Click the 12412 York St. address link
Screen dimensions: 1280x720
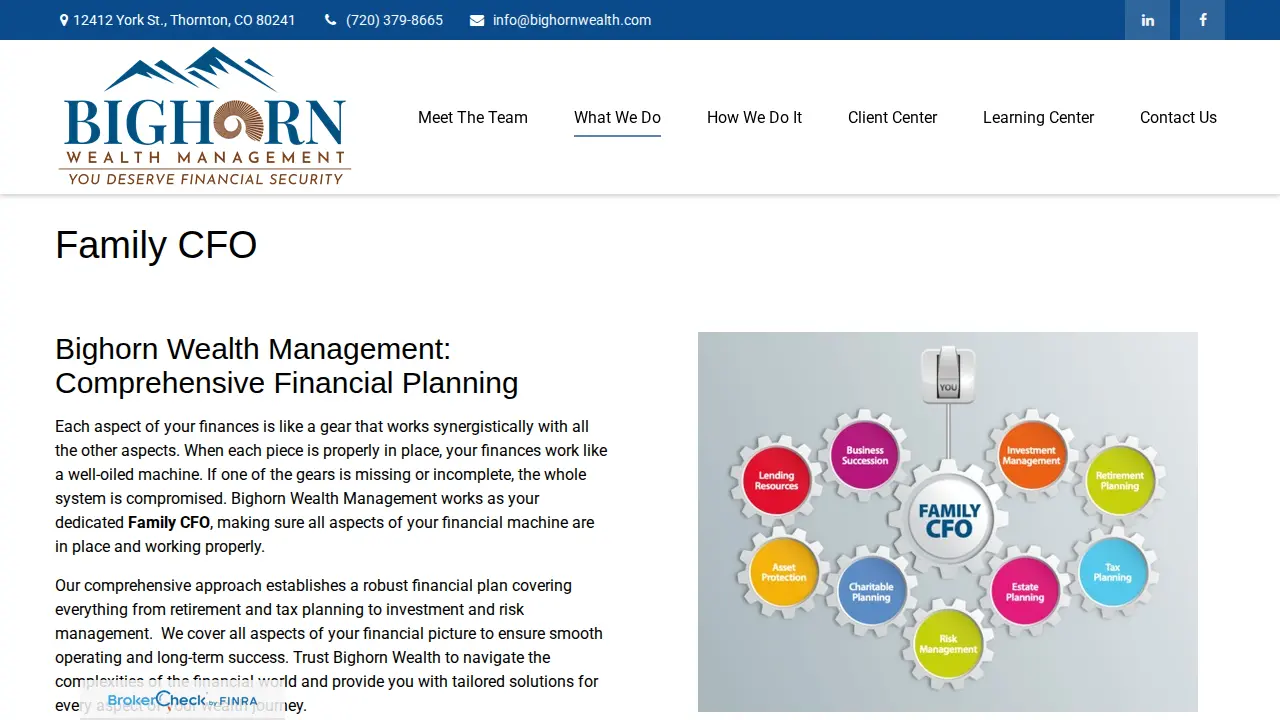coord(184,20)
